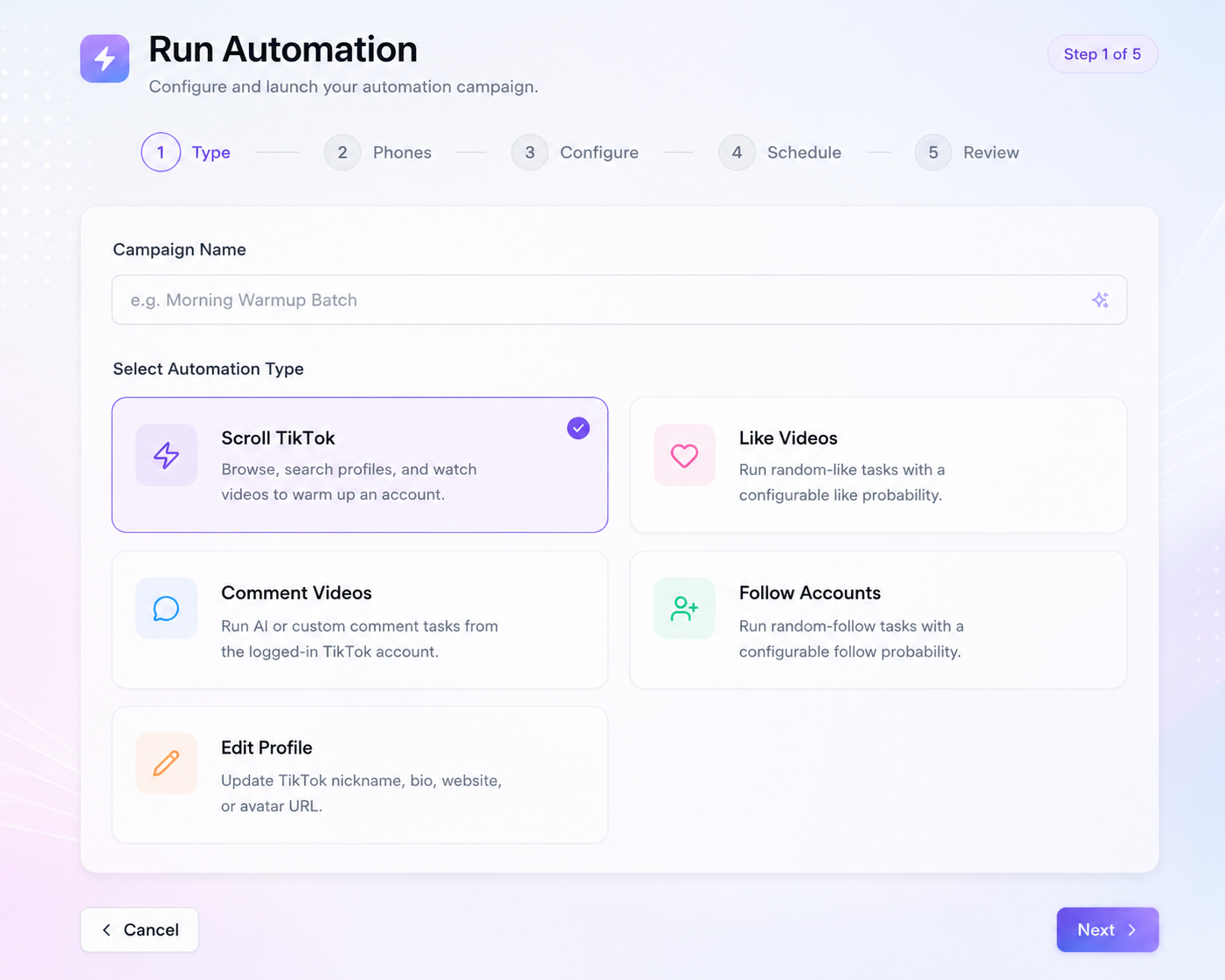
Task: Choose the Edit Profile automation title
Action: point(266,748)
